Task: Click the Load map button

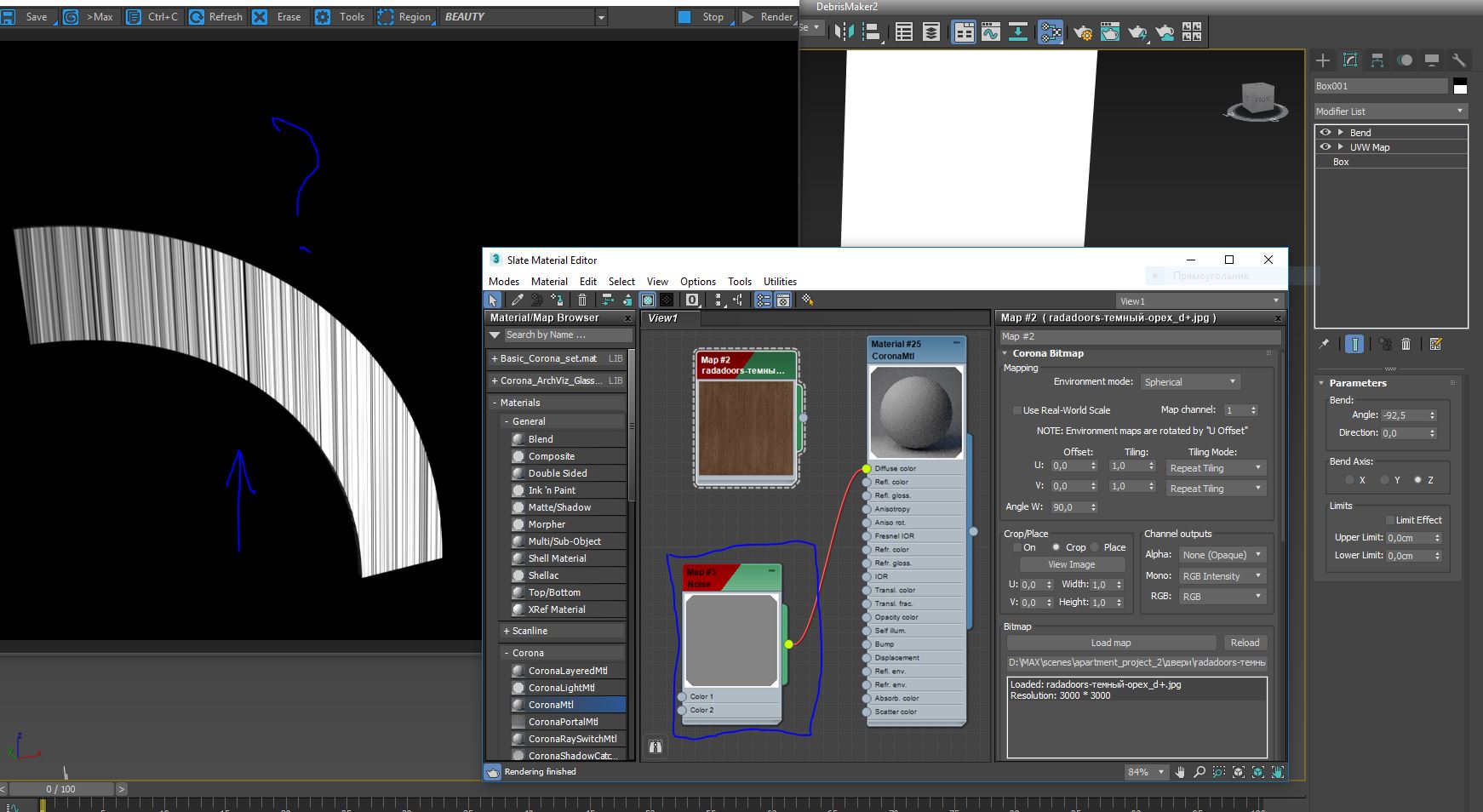Action: point(1111,643)
